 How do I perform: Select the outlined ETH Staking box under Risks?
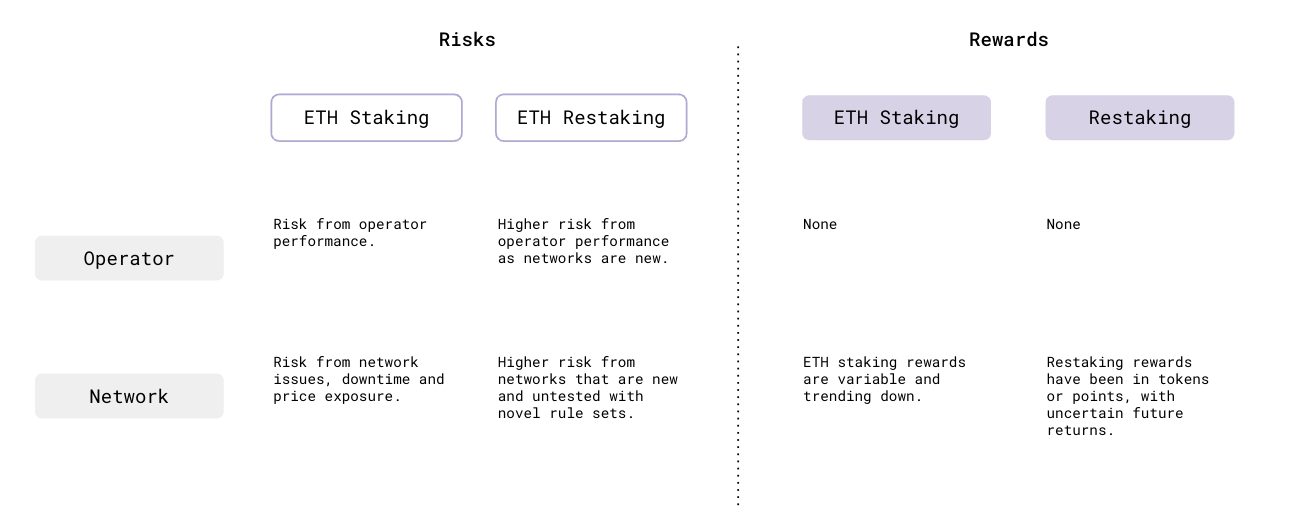[366, 118]
